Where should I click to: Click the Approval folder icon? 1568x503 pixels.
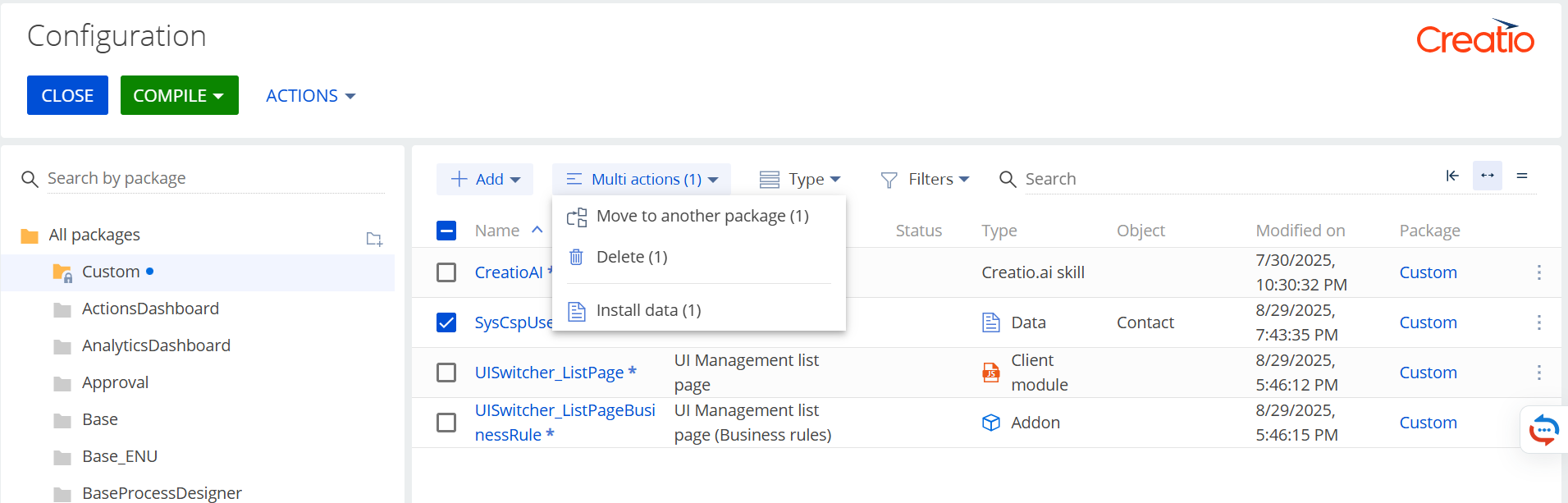tap(62, 384)
